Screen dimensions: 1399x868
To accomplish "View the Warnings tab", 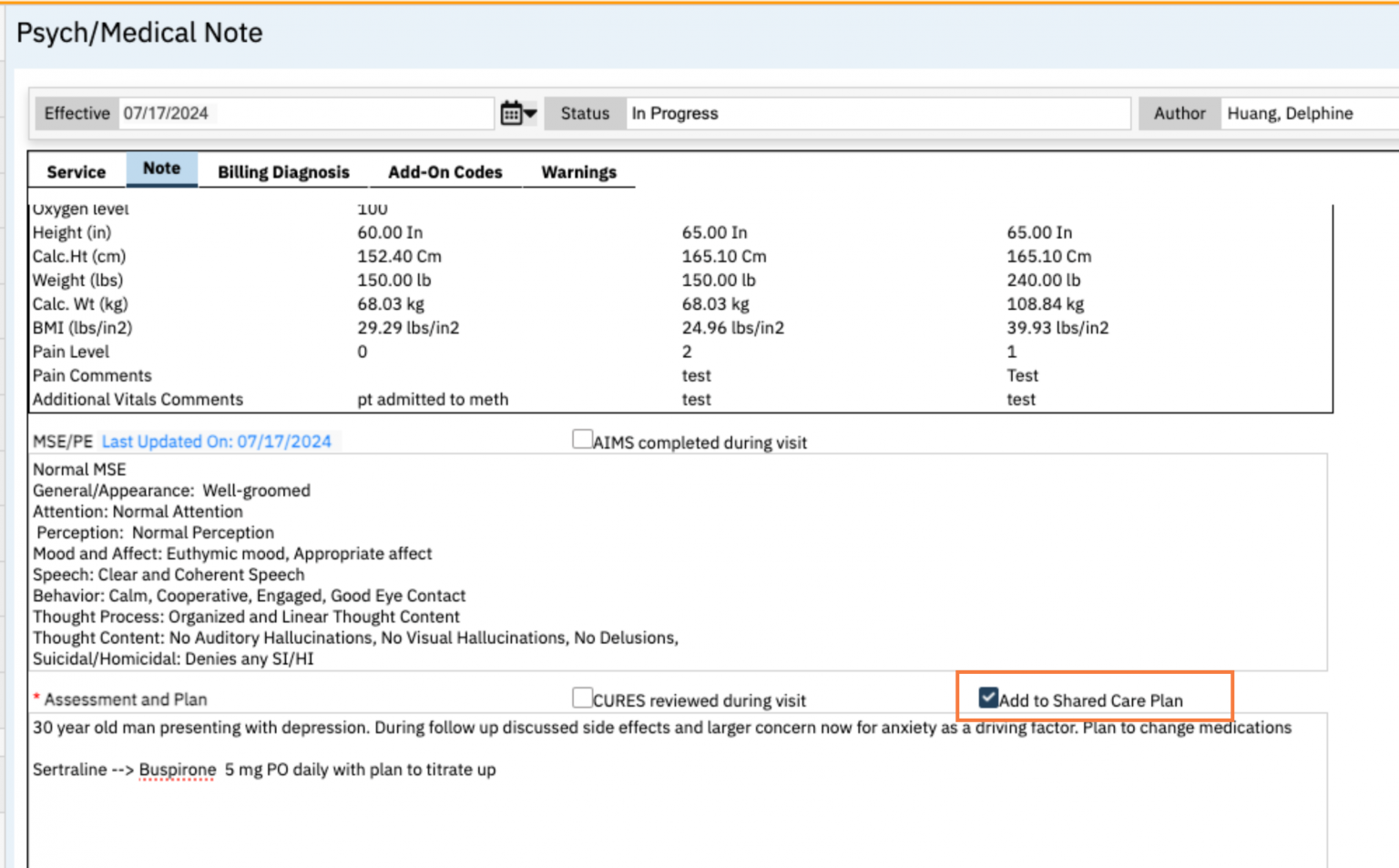I will point(578,172).
